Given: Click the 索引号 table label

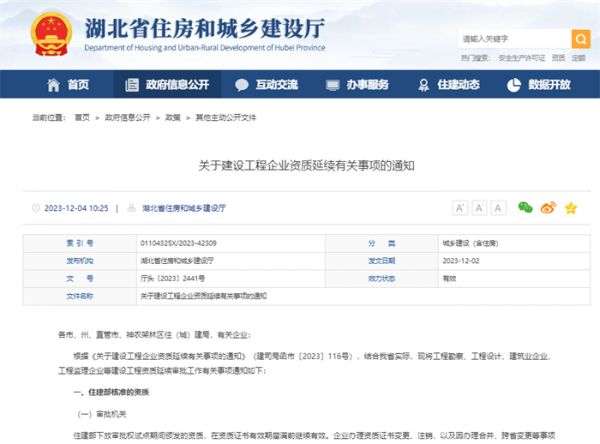Looking at the screenshot, I should (80, 243).
